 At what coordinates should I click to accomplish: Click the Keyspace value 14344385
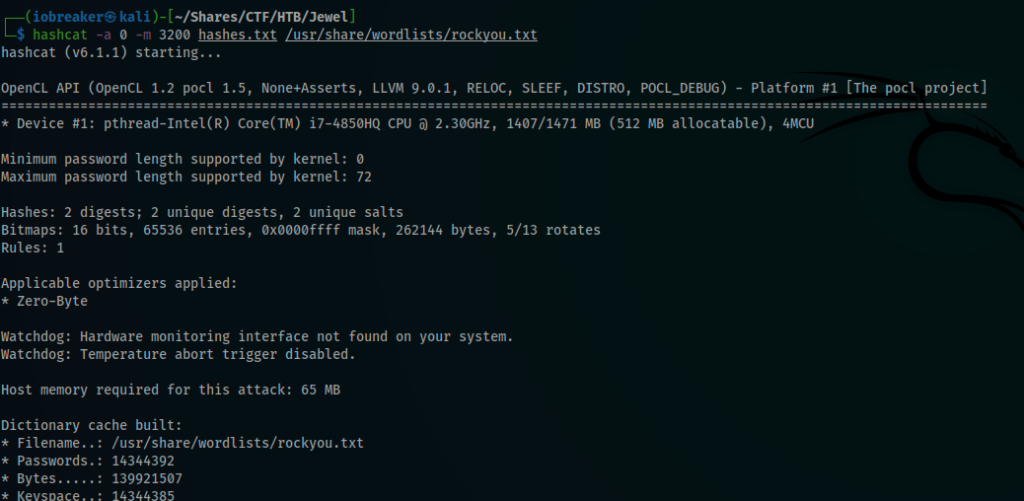(x=143, y=496)
